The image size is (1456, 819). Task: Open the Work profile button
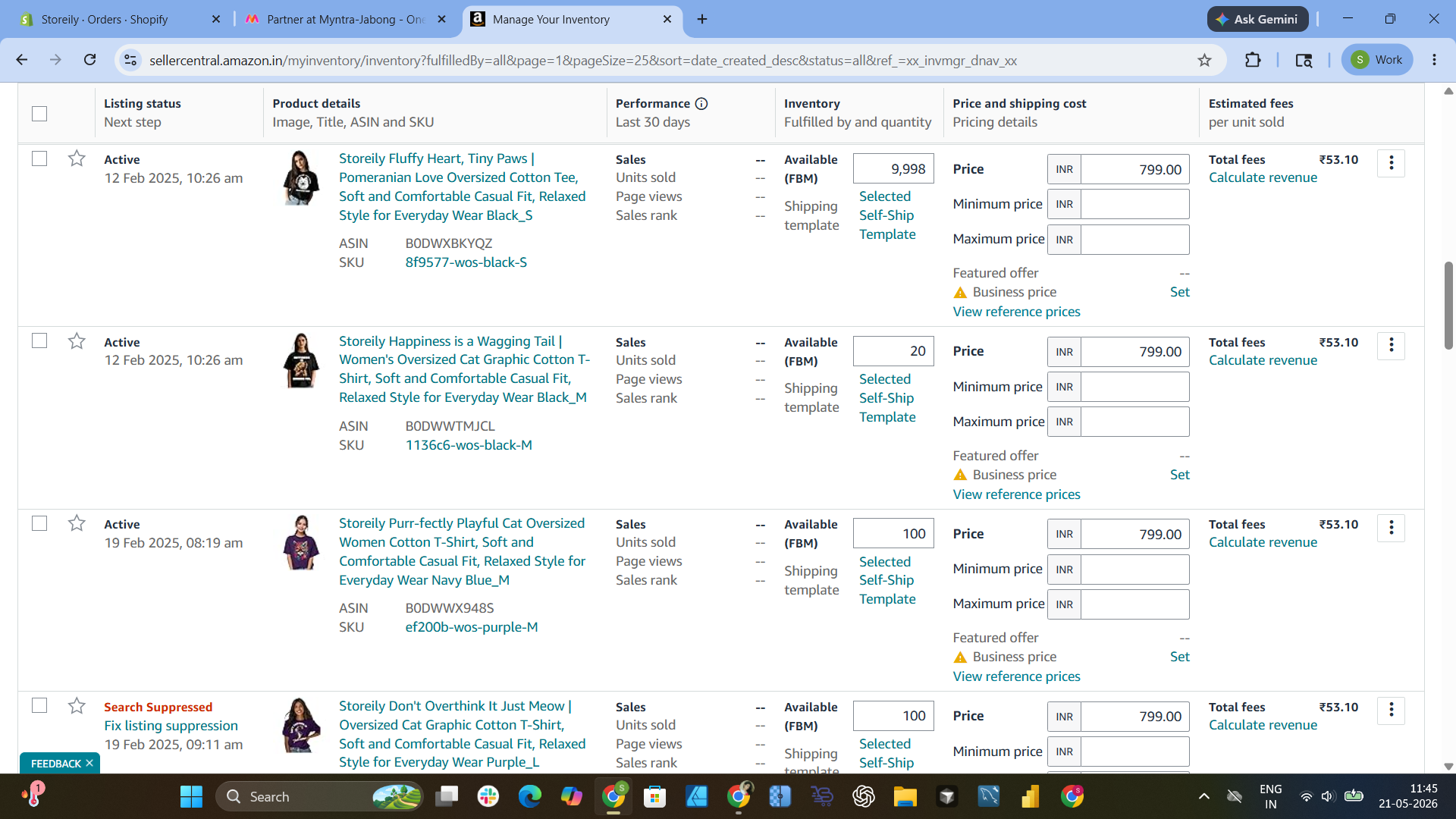click(x=1376, y=60)
